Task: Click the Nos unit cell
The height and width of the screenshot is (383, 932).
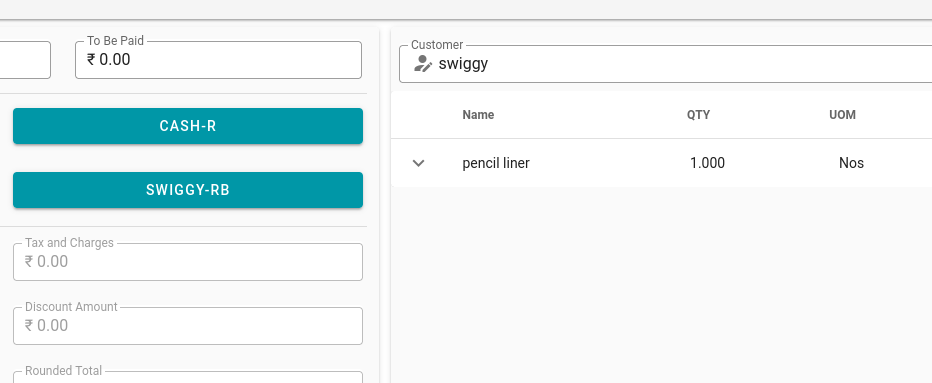Action: coord(851,163)
